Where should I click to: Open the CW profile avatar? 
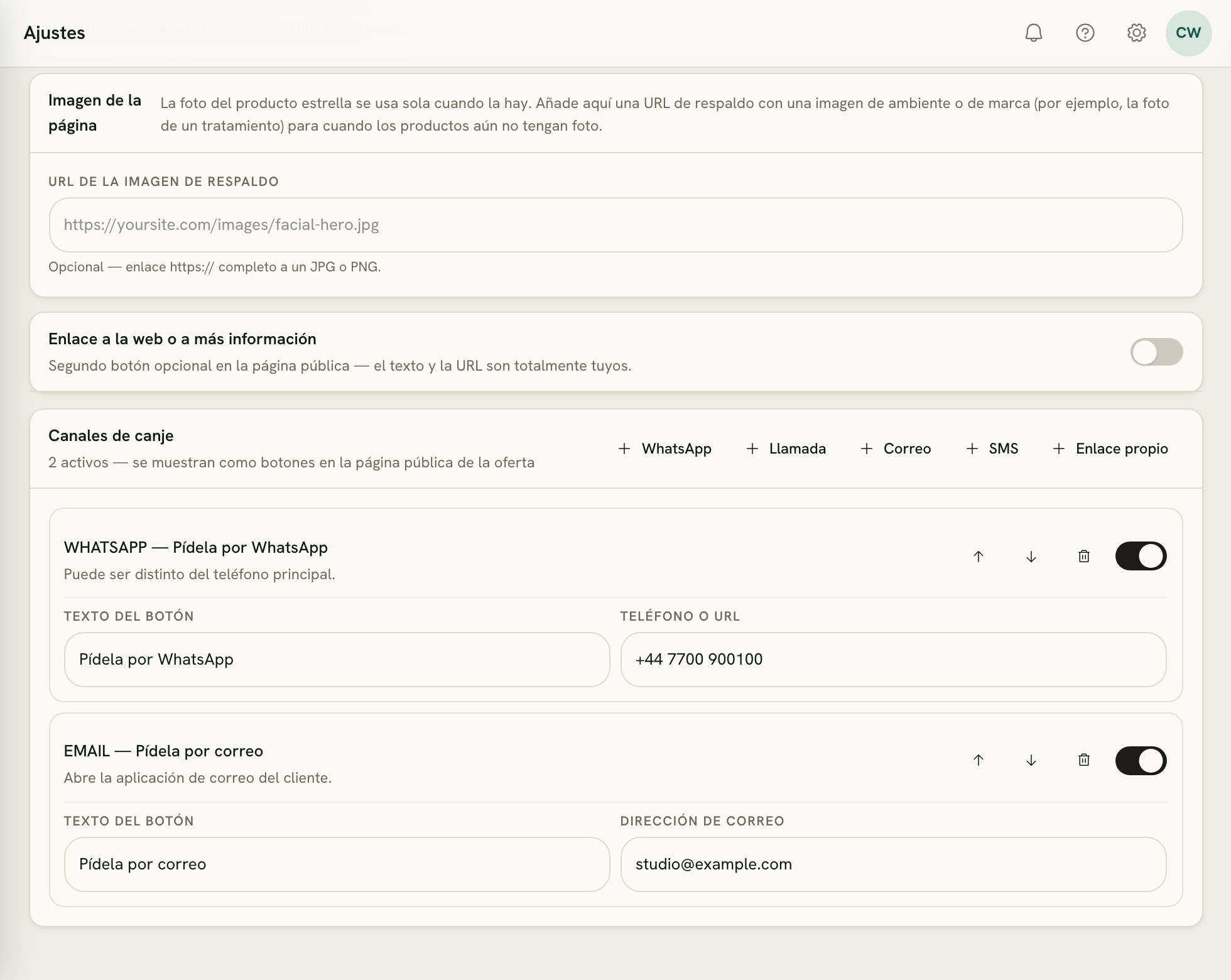pyautogui.click(x=1188, y=33)
